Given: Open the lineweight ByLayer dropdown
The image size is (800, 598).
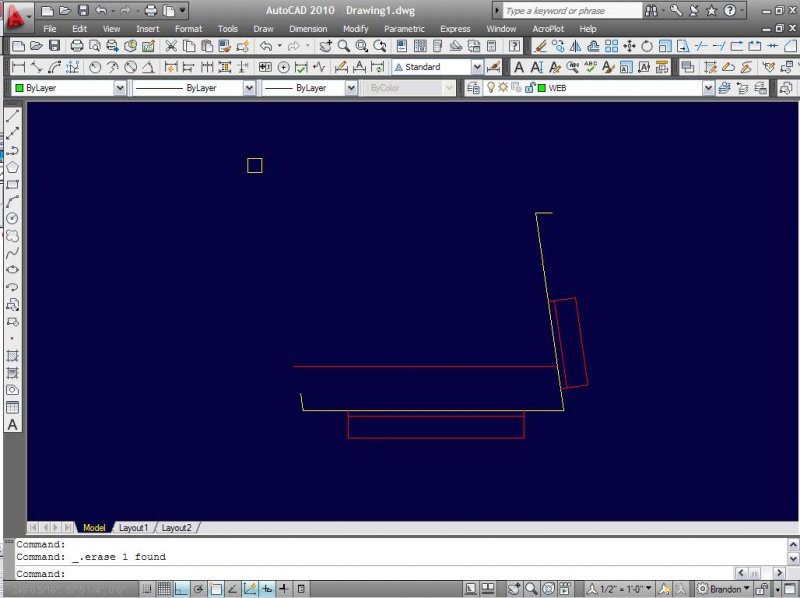Looking at the screenshot, I should pos(351,88).
